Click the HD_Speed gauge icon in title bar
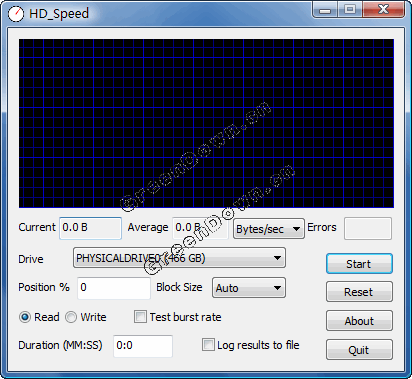 pos(16,14)
